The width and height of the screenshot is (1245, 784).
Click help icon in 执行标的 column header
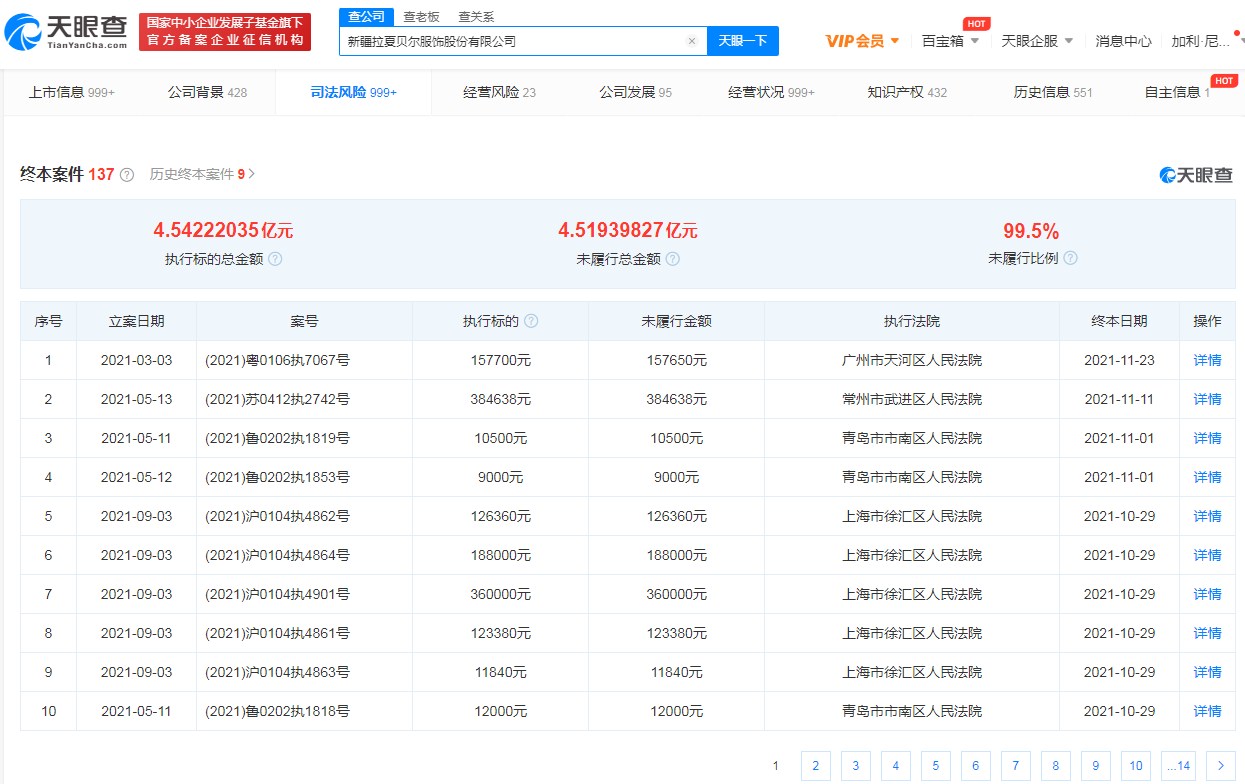[x=531, y=321]
